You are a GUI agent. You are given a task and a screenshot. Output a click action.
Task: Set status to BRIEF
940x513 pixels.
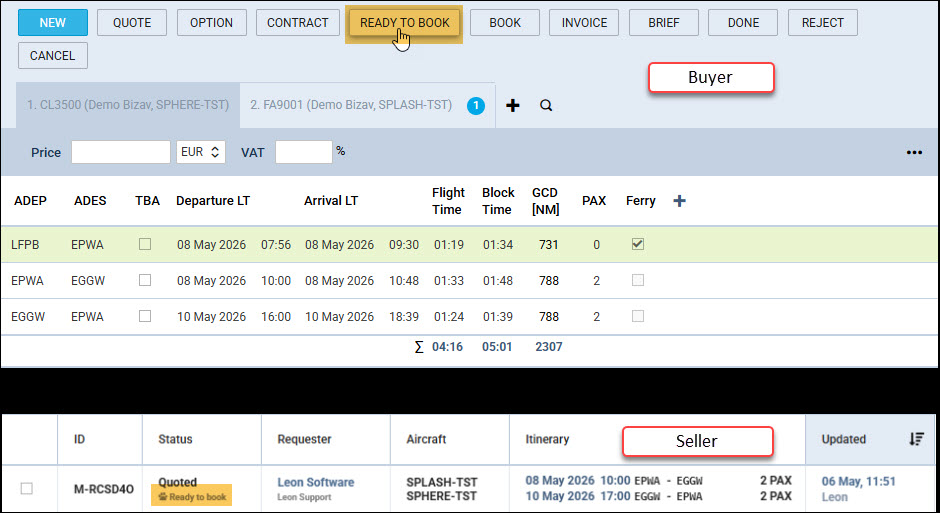pyautogui.click(x=664, y=23)
